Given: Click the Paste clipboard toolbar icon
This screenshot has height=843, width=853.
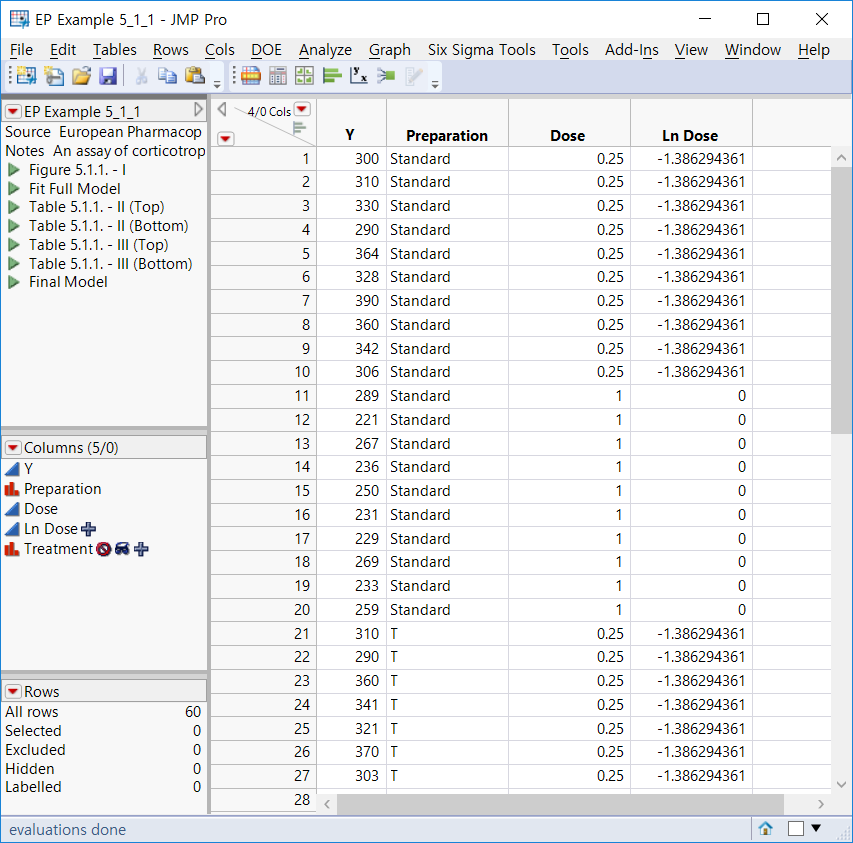Looking at the screenshot, I should (195, 76).
